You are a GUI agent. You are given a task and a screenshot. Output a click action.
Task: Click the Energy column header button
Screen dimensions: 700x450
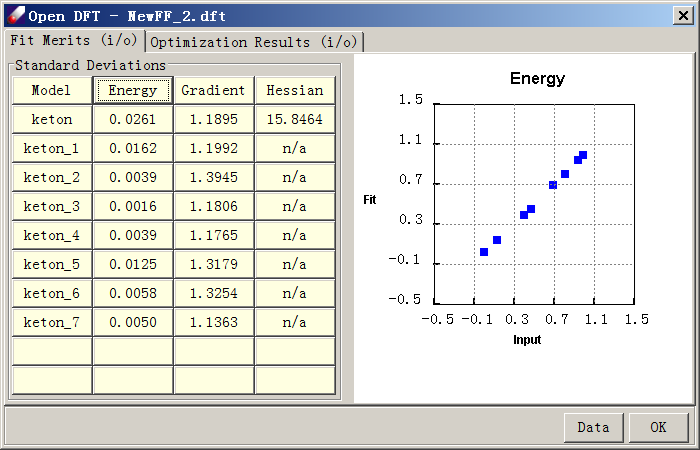(x=133, y=90)
